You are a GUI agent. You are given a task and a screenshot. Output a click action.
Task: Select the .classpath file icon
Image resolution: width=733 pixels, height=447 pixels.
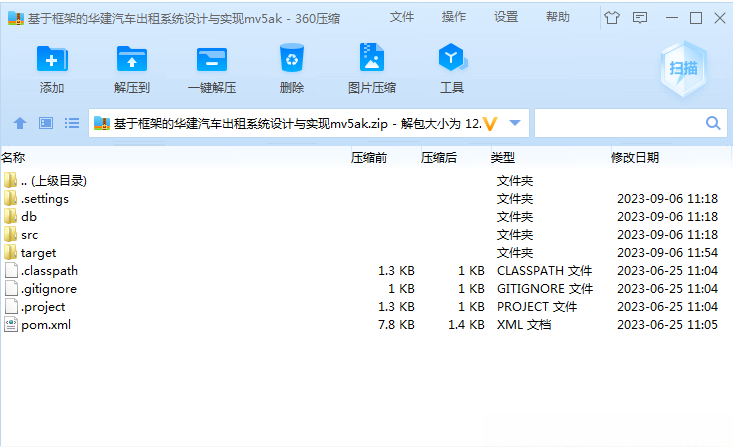pyautogui.click(x=11, y=270)
